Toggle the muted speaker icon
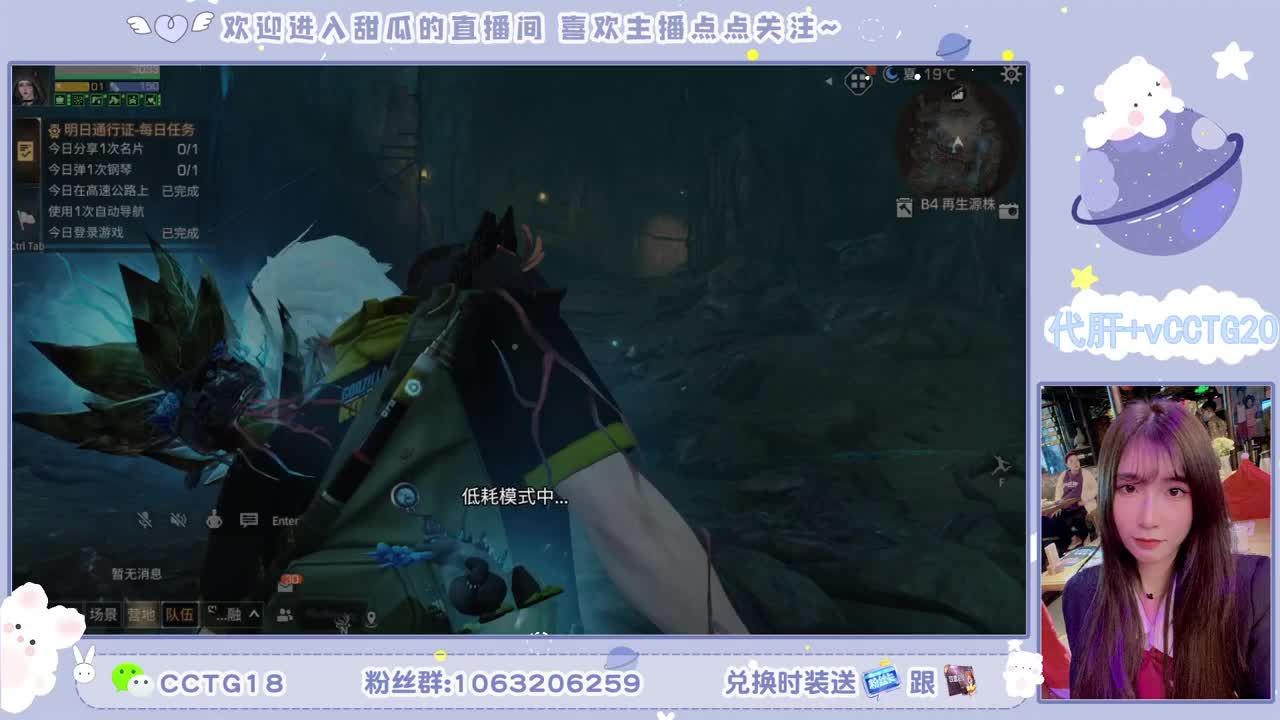This screenshot has height=720, width=1280. pyautogui.click(x=178, y=520)
